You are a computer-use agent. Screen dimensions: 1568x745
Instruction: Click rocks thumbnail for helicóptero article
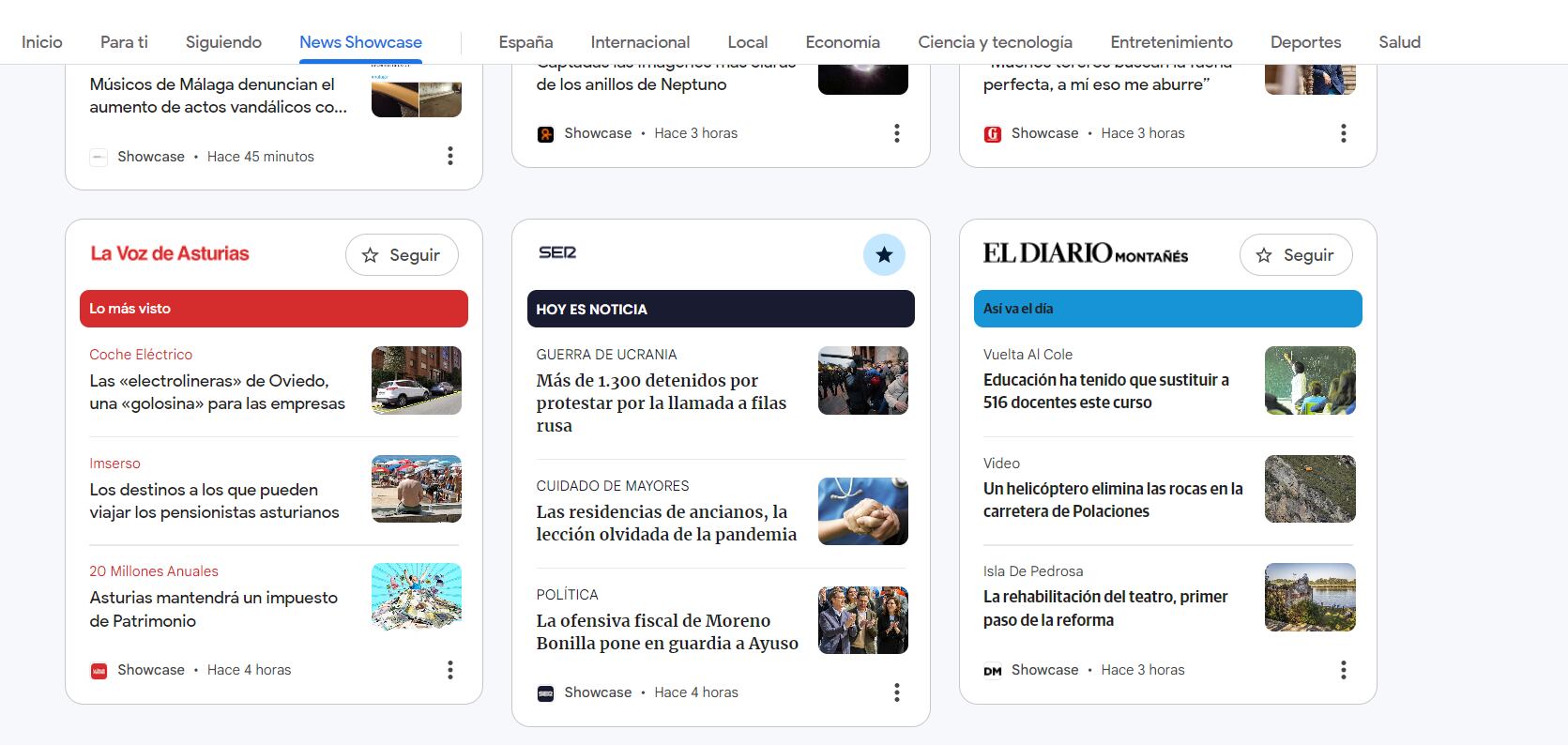pyautogui.click(x=1310, y=489)
